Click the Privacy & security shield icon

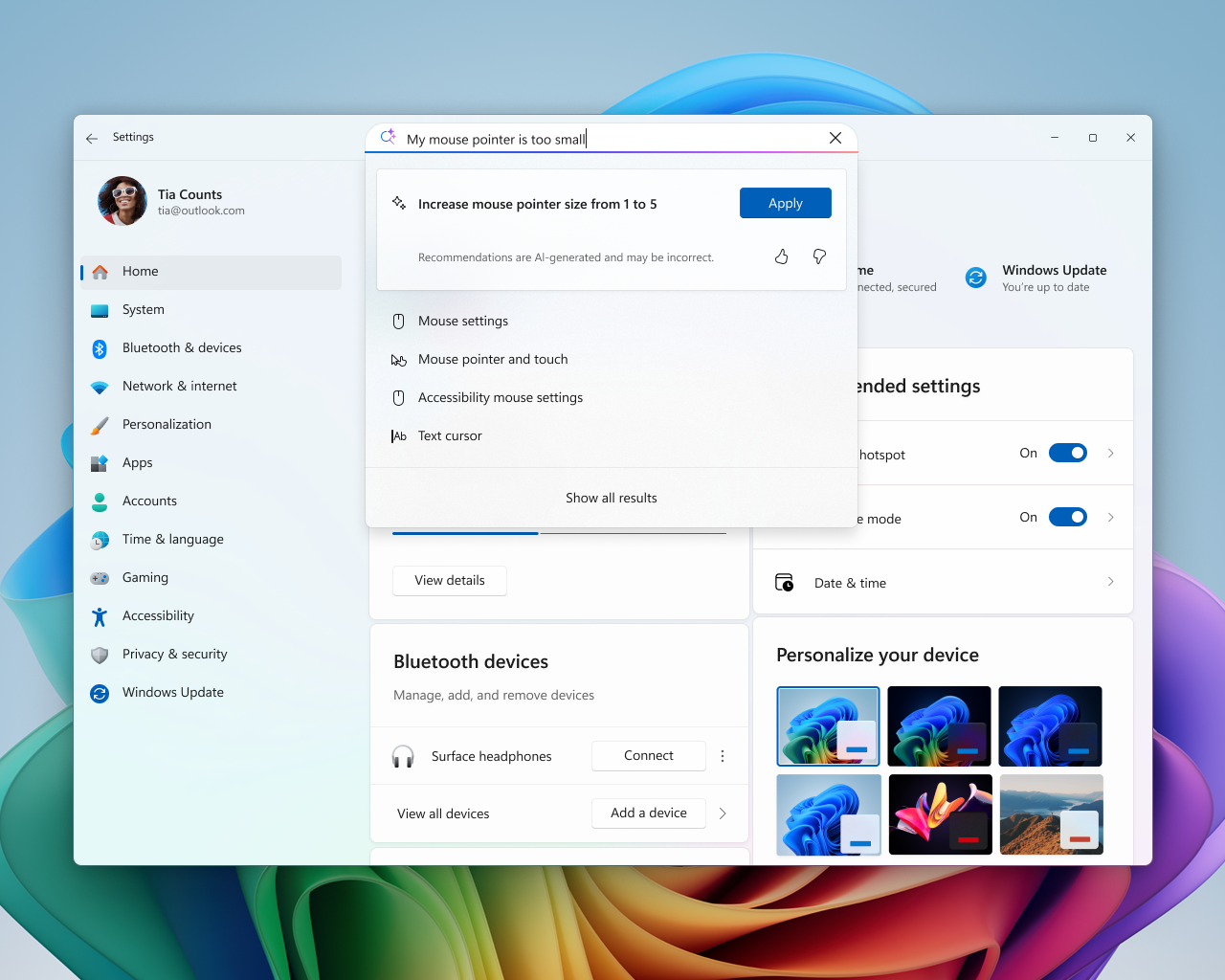(x=100, y=655)
